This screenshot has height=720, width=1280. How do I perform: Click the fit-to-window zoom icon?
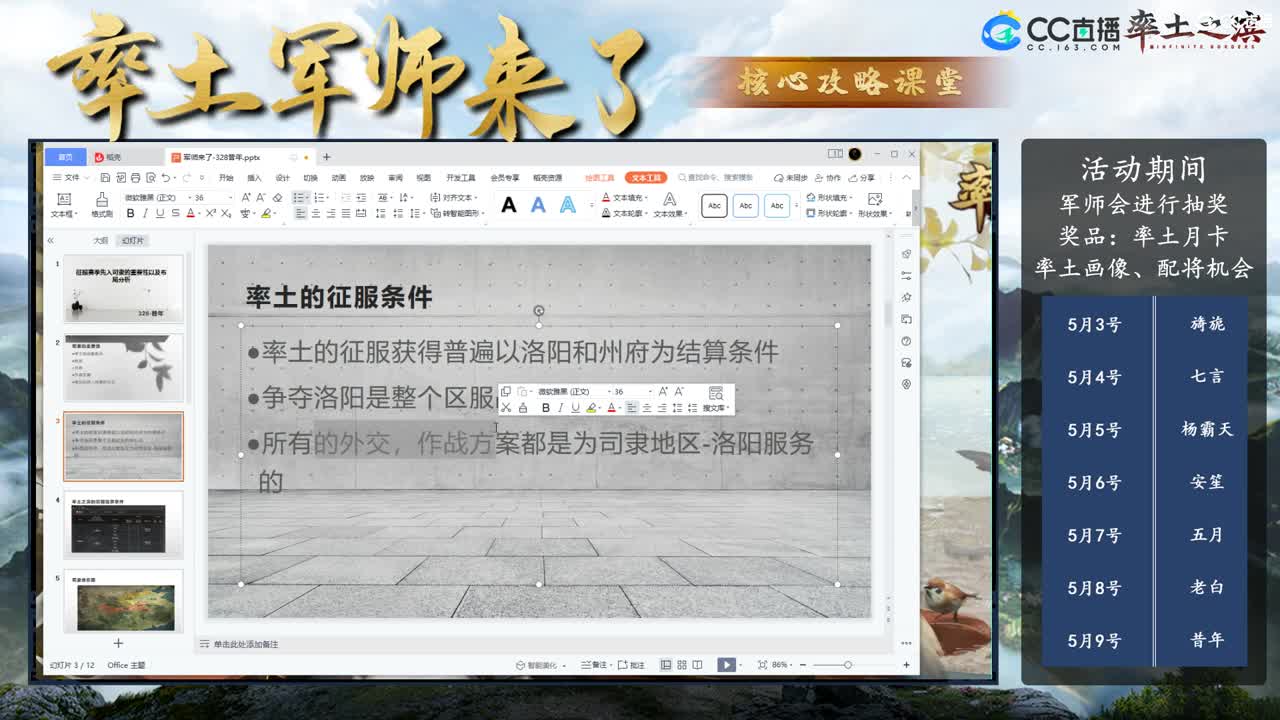pos(762,665)
